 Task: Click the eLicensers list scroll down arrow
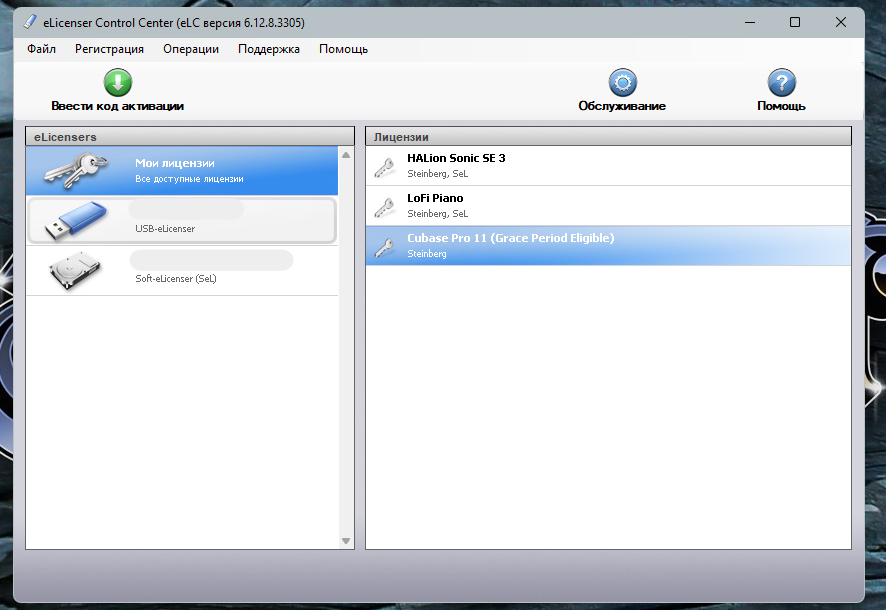click(x=346, y=541)
